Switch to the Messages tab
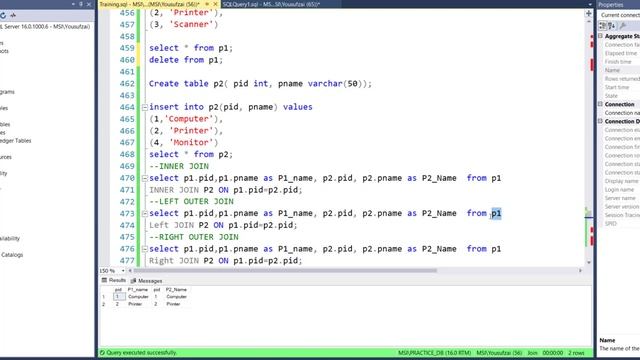The width and height of the screenshot is (640, 360). pyautogui.click(x=146, y=281)
